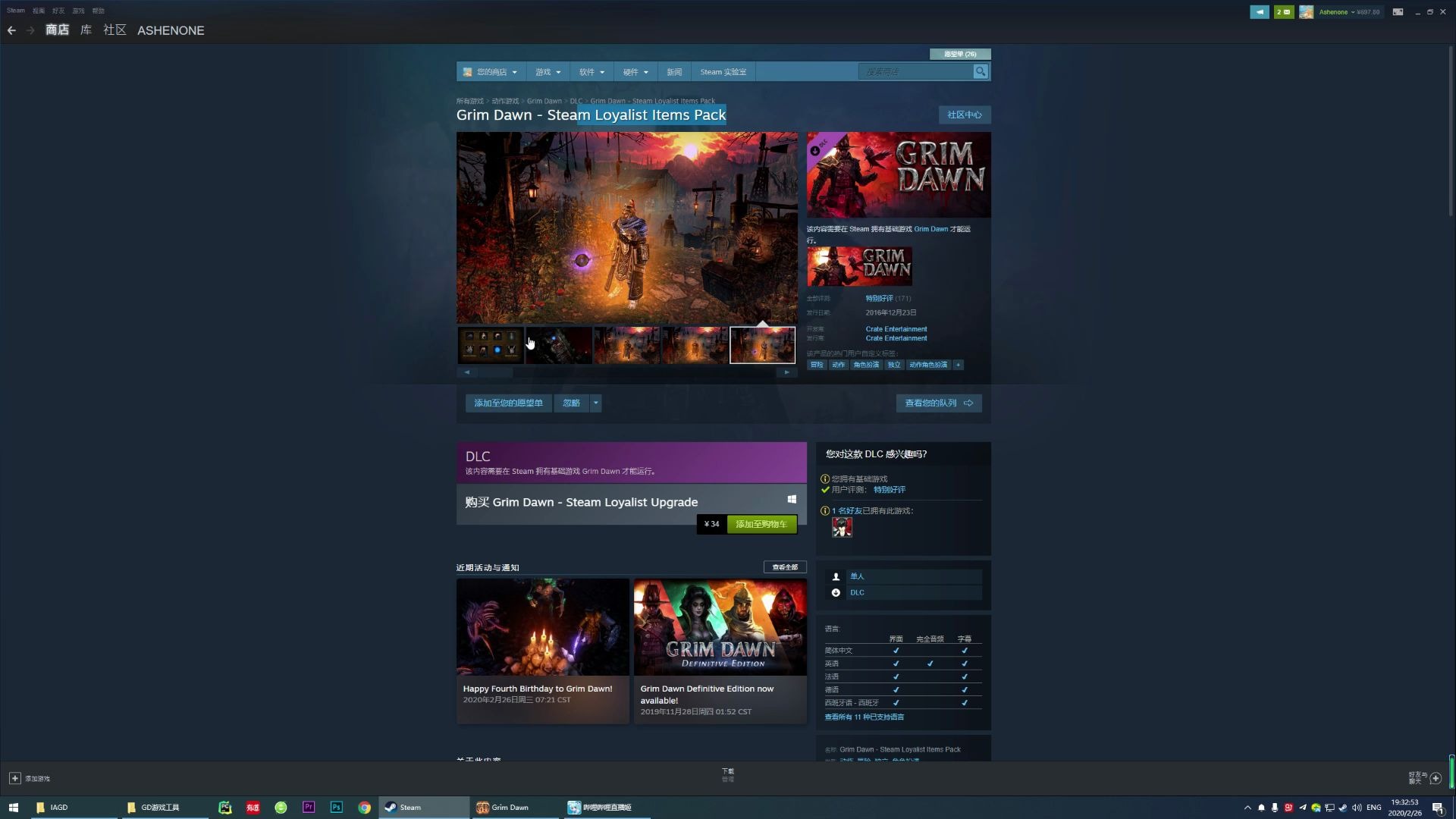
Task: Open the 新闻 news menu item
Action: pos(674,72)
